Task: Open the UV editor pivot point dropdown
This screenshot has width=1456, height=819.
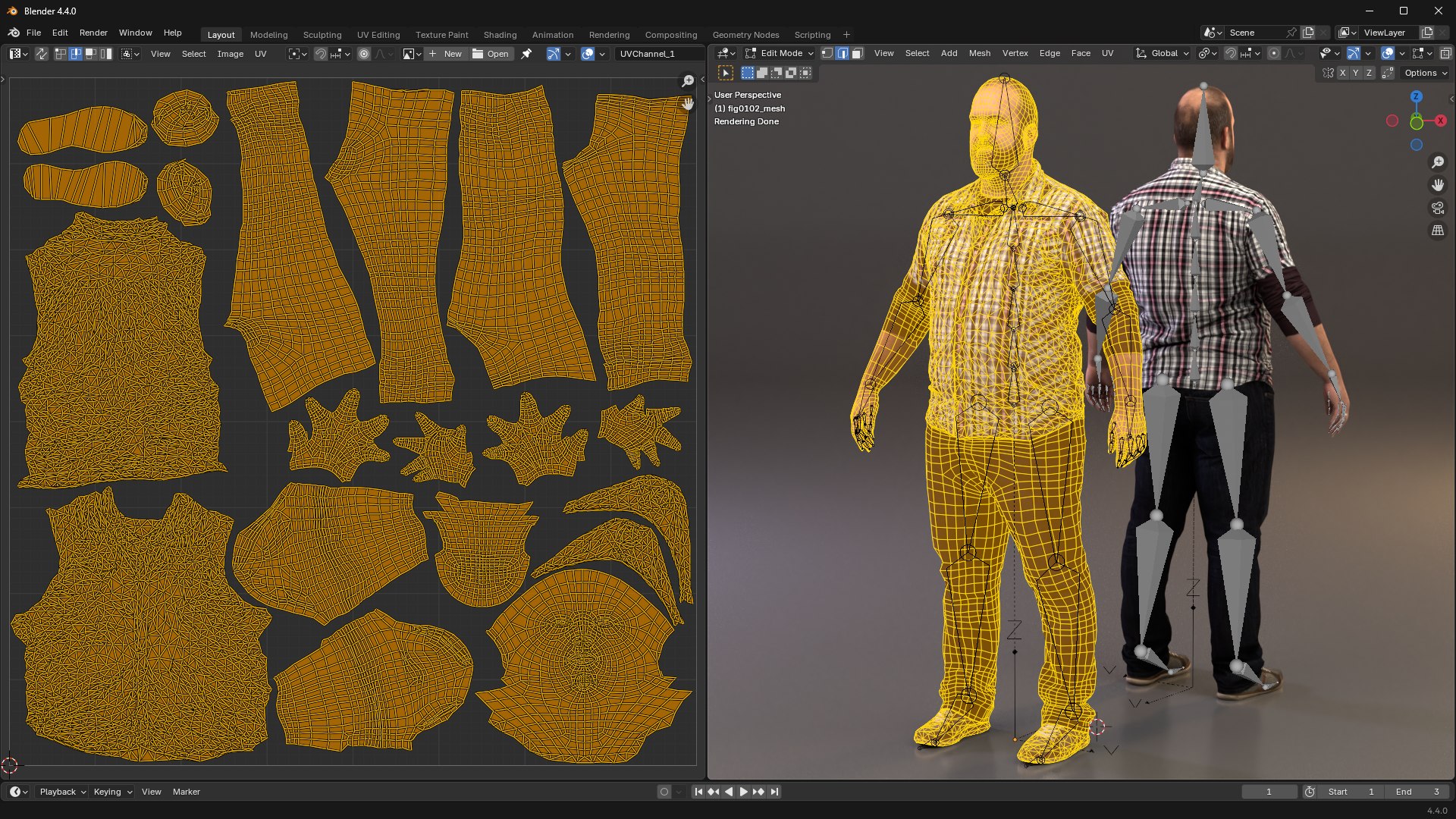Action: tap(297, 54)
